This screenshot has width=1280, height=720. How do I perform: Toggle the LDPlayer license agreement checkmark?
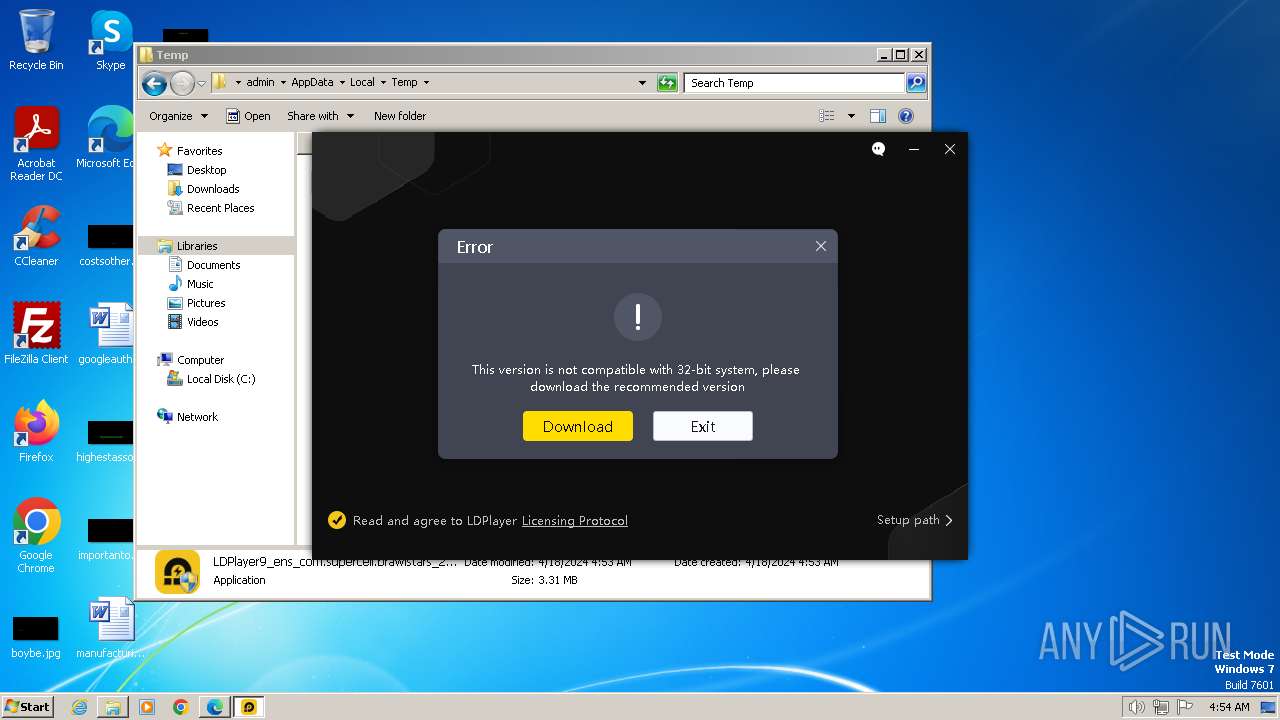click(337, 520)
